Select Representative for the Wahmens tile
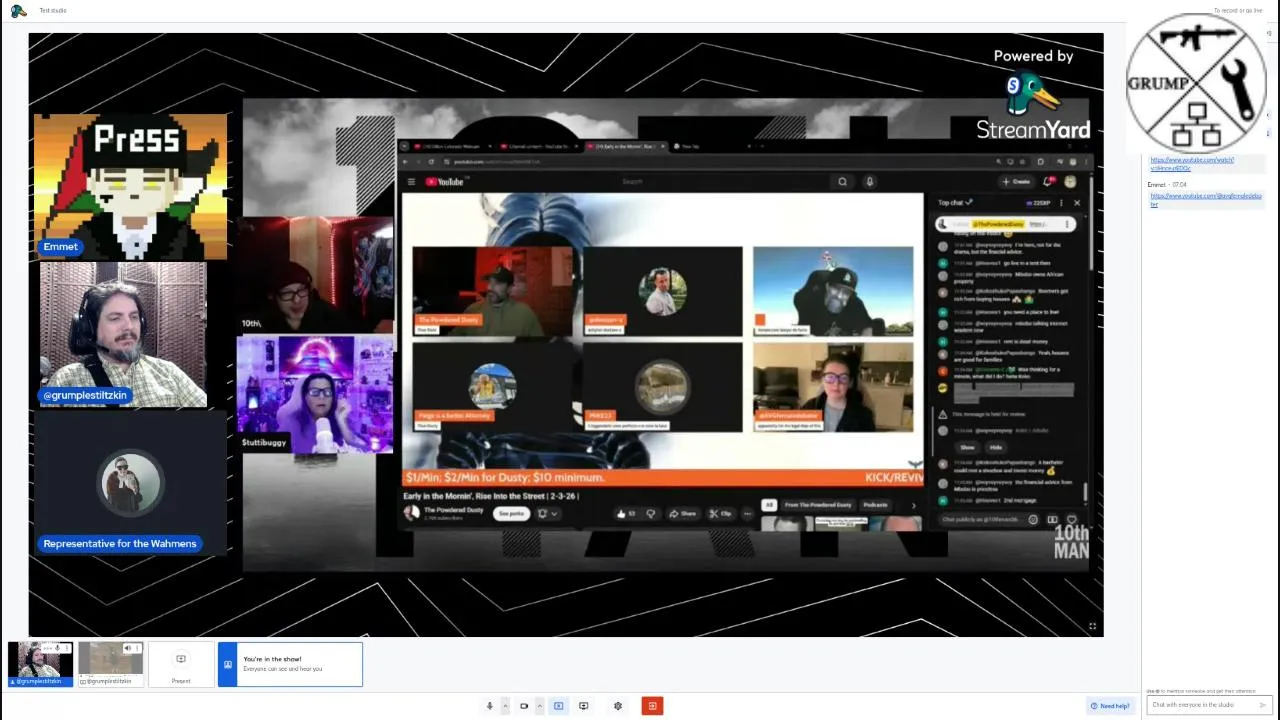1280x720 pixels. 130,483
